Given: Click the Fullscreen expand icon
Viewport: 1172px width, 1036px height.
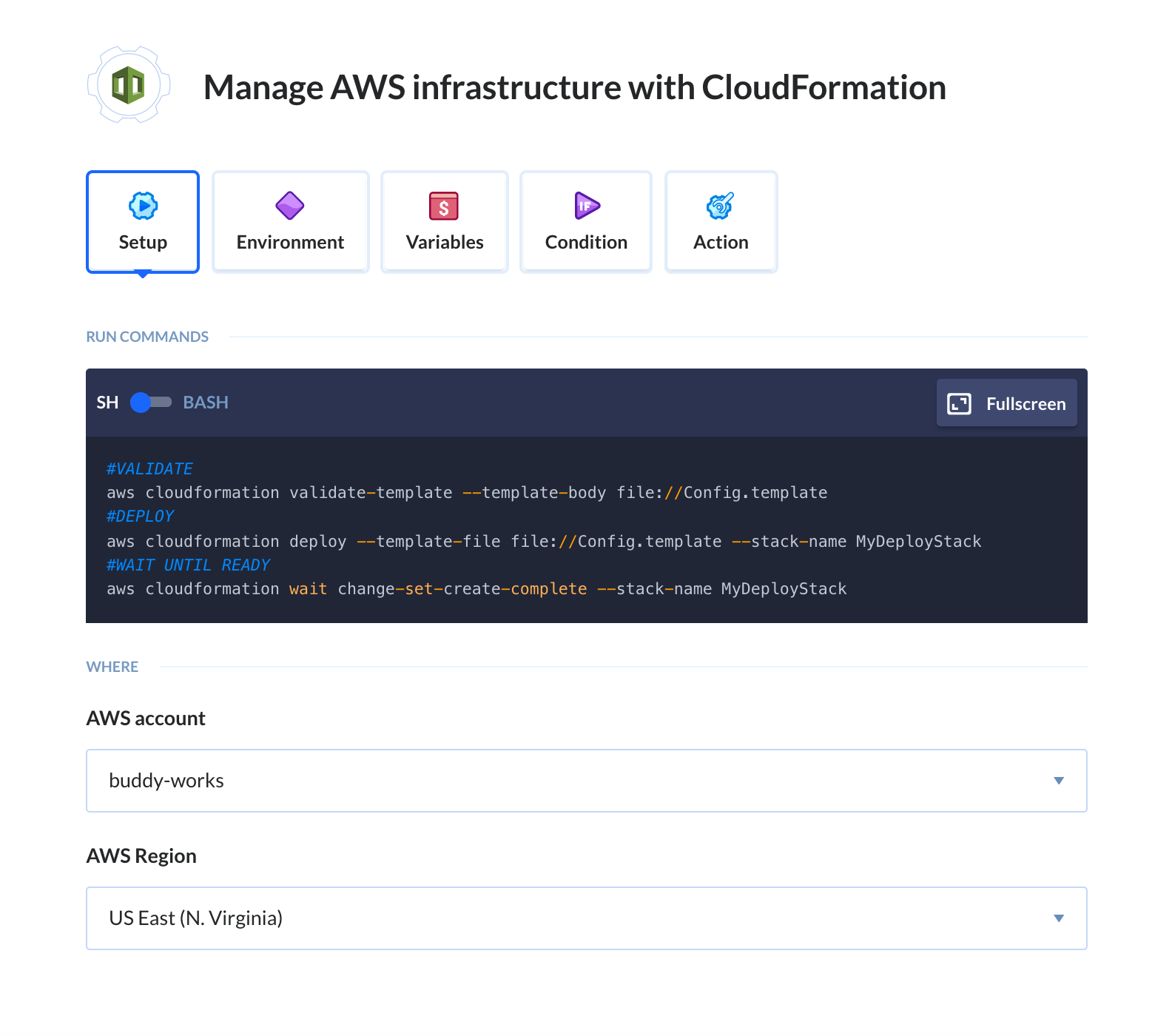Looking at the screenshot, I should point(960,403).
